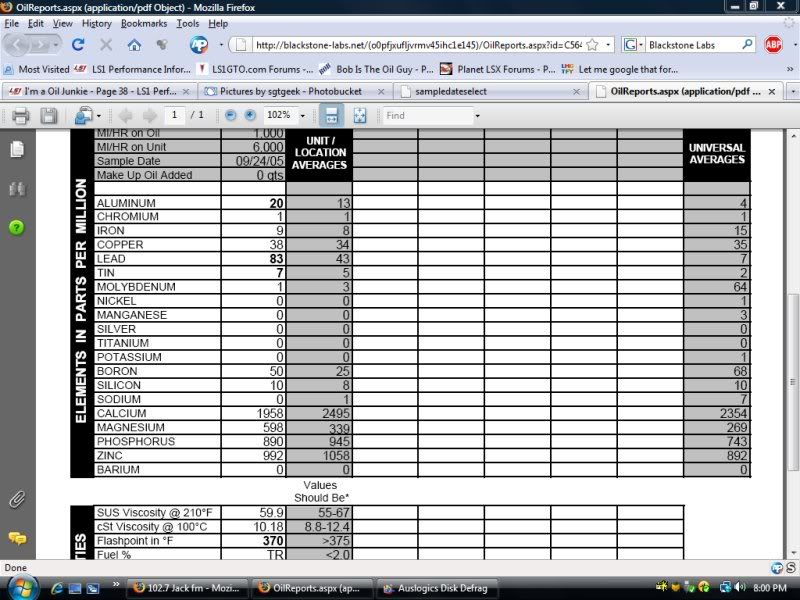The image size is (800, 600).
Task: Click the forward navigation arrow
Action: [40, 45]
